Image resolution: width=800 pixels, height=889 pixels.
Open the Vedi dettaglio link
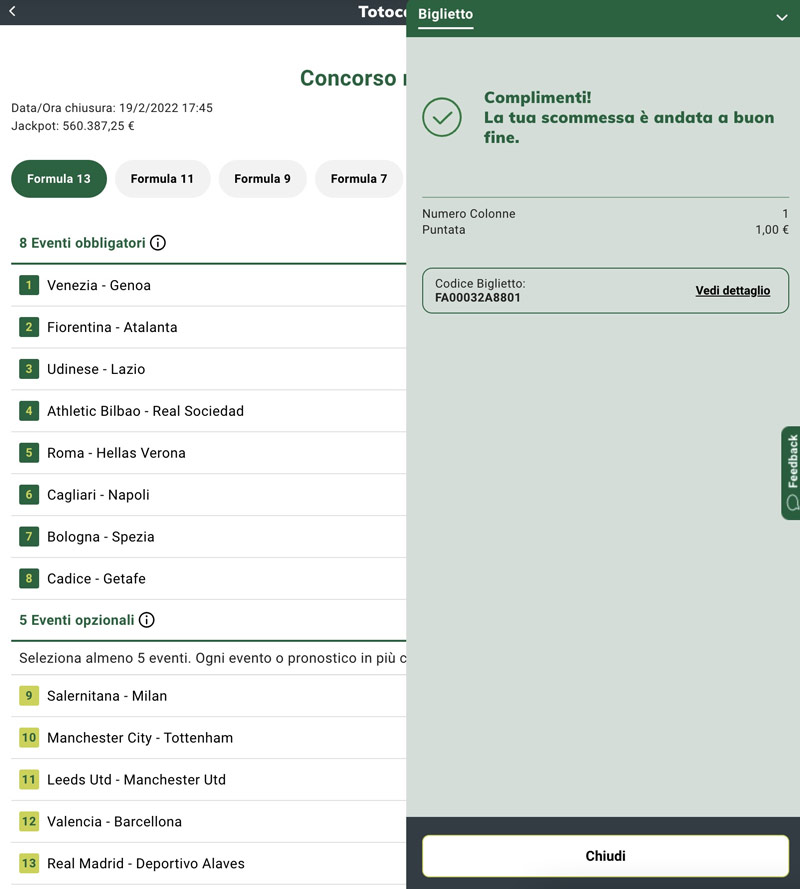(x=733, y=291)
